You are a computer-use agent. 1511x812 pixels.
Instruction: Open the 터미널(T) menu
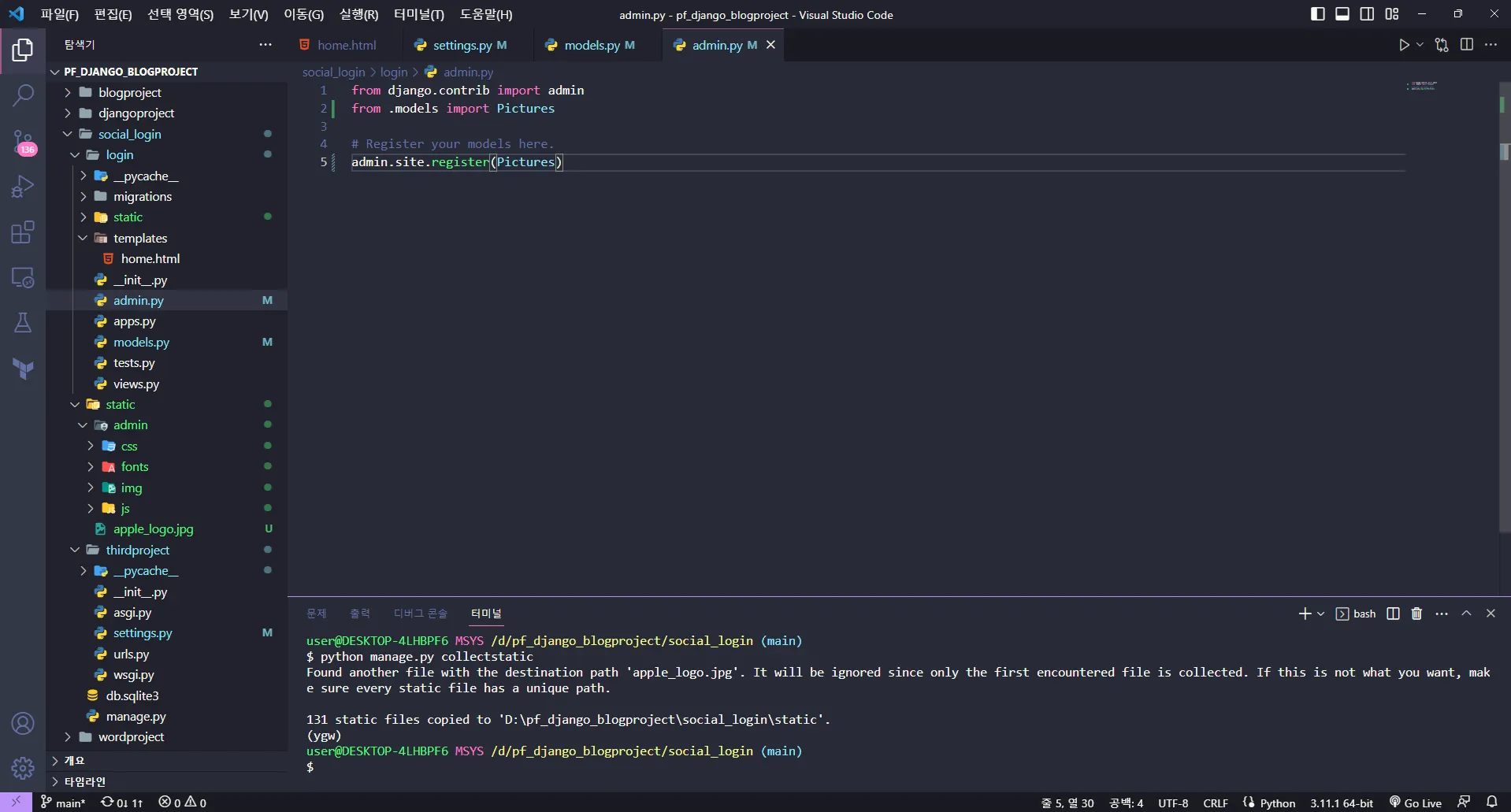coord(419,14)
